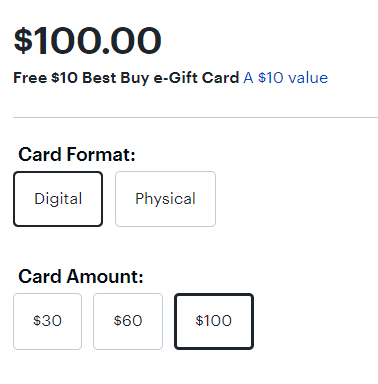
Task: Pick the thirty dollar option button
Action: pyautogui.click(x=47, y=321)
